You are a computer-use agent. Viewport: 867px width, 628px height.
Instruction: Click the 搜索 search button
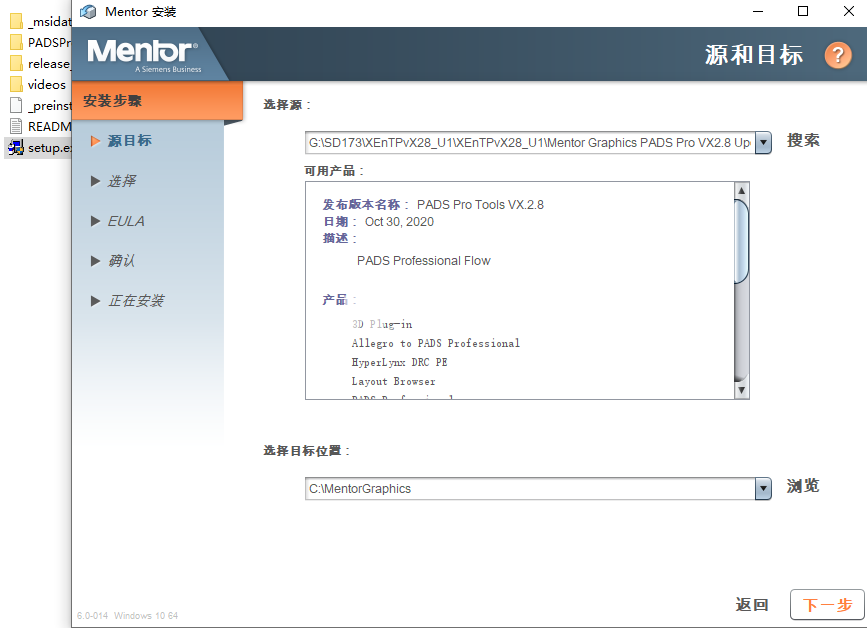coord(803,140)
